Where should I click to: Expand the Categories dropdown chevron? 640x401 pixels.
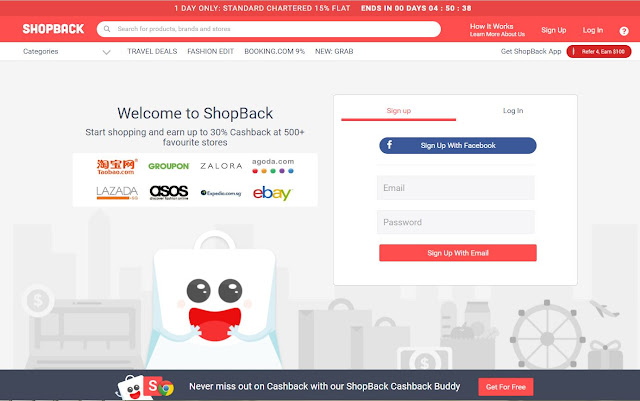click(x=107, y=52)
